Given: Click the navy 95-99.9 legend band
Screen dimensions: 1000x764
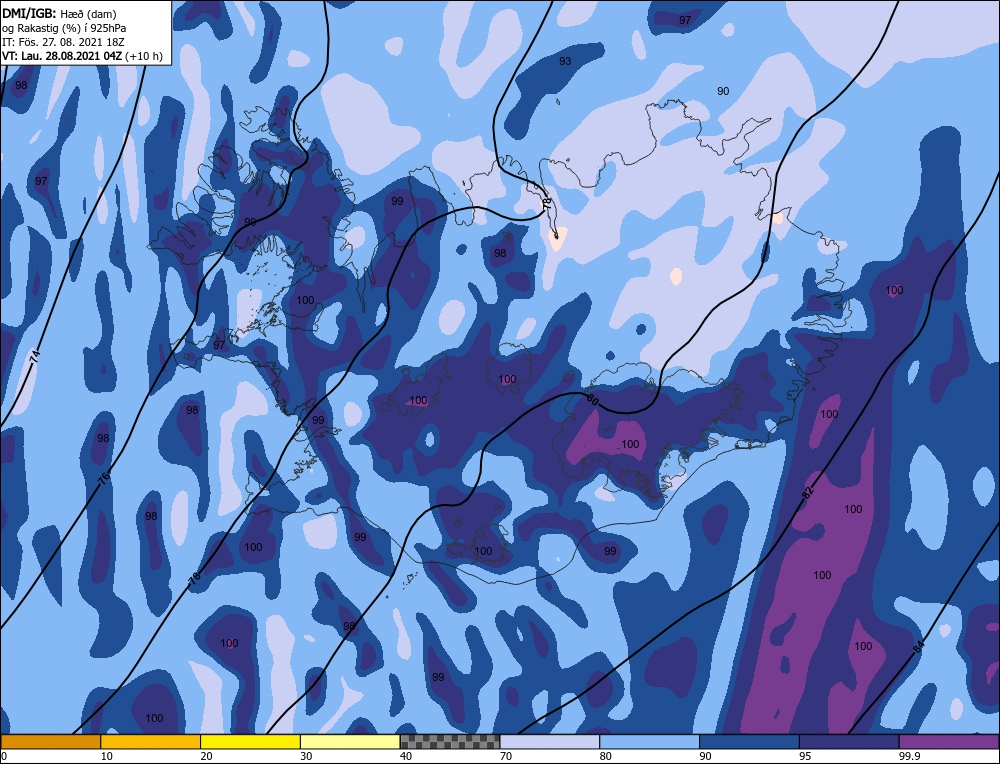Looking at the screenshot, I should coord(849,741).
